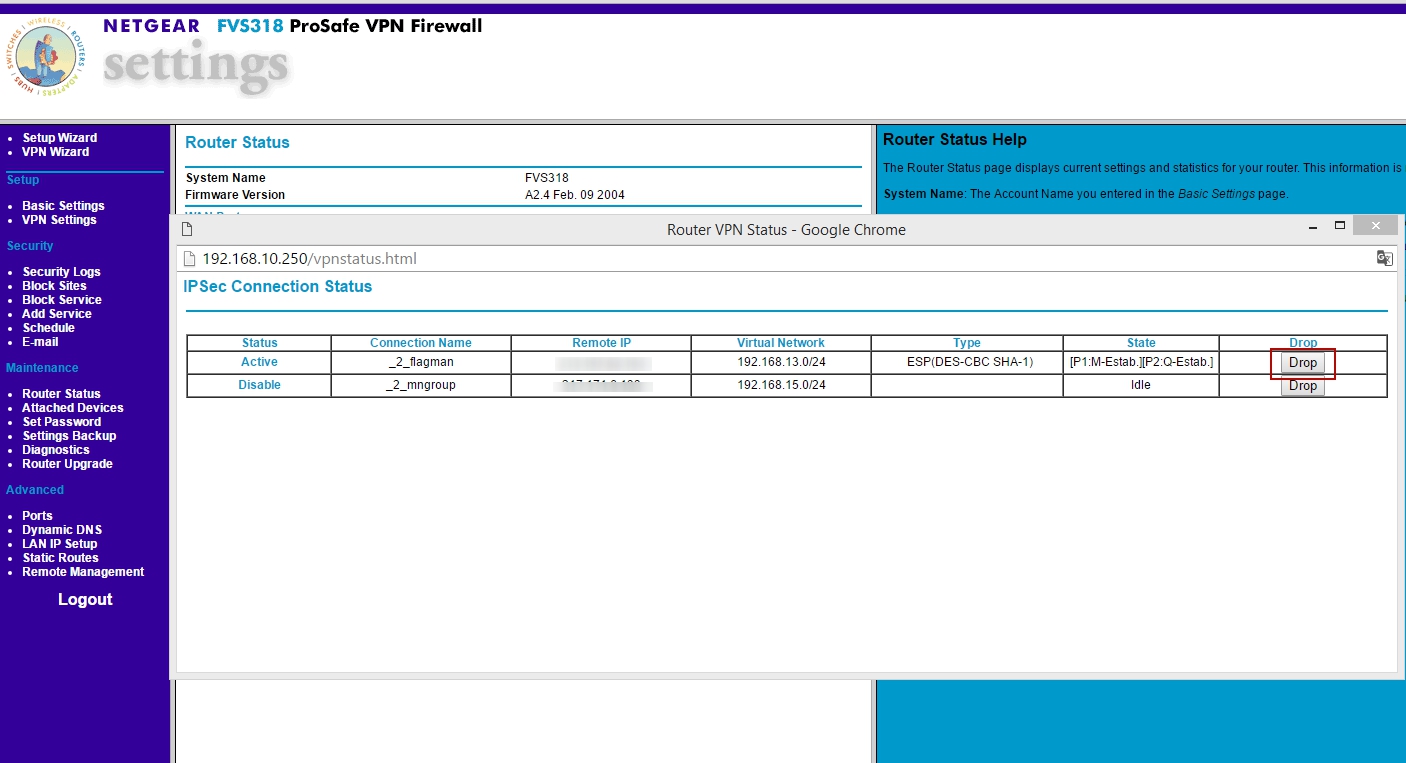Click the popup window's tab page icon
The height and width of the screenshot is (763, 1406).
pyautogui.click(x=187, y=229)
